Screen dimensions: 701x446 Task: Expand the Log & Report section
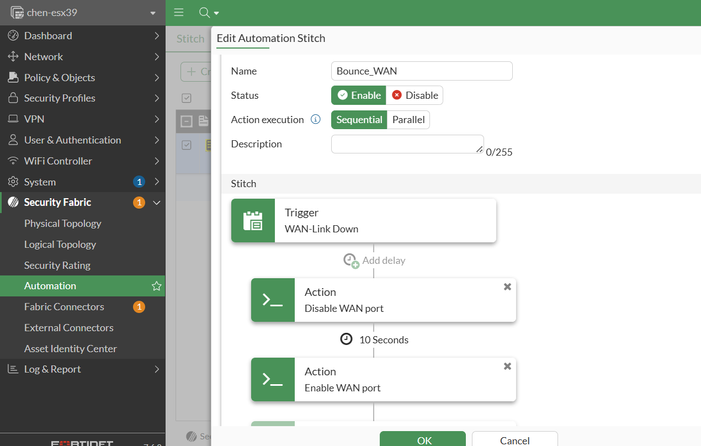[82, 369]
